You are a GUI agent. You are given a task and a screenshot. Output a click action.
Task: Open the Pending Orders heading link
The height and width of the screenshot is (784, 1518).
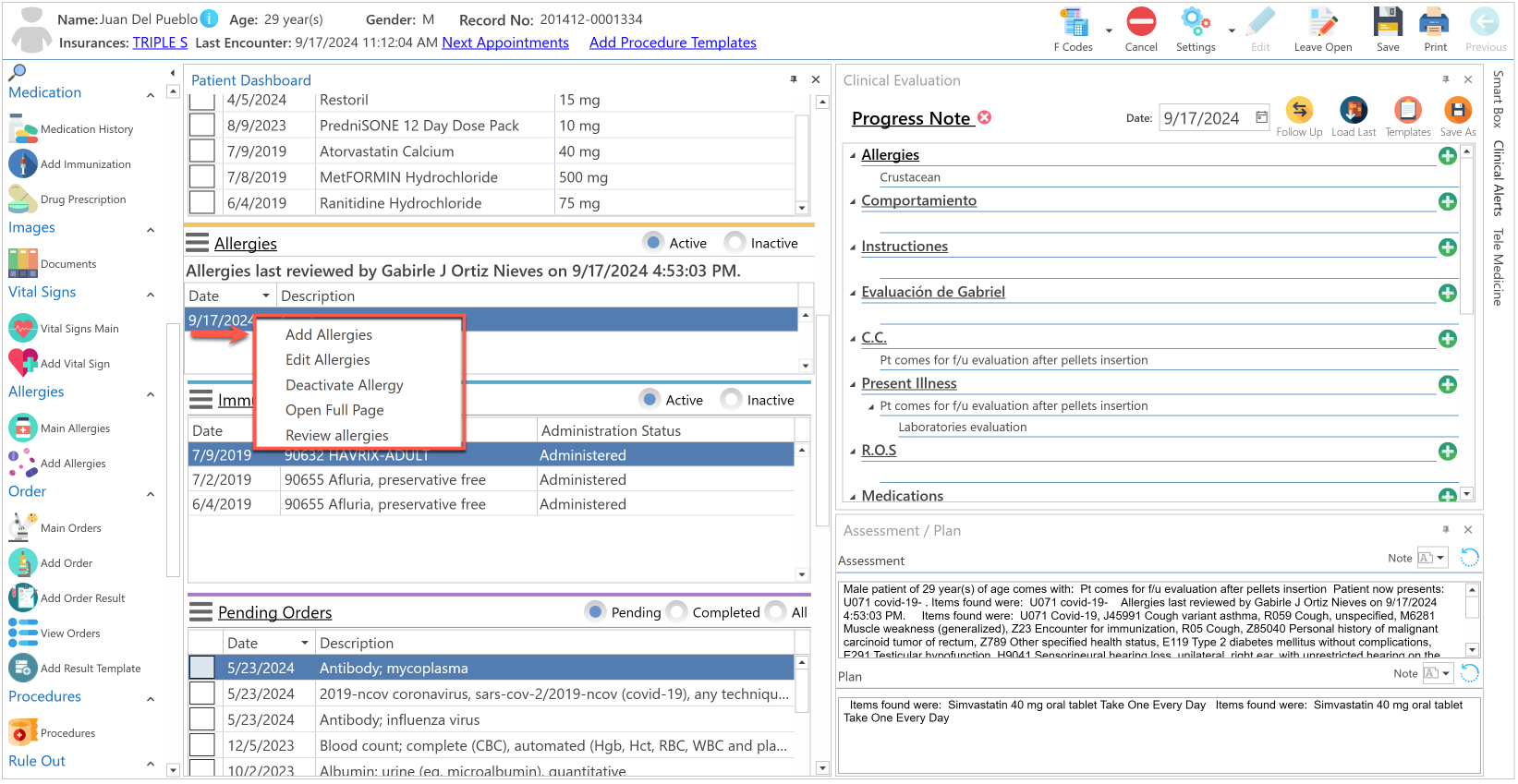[274, 612]
